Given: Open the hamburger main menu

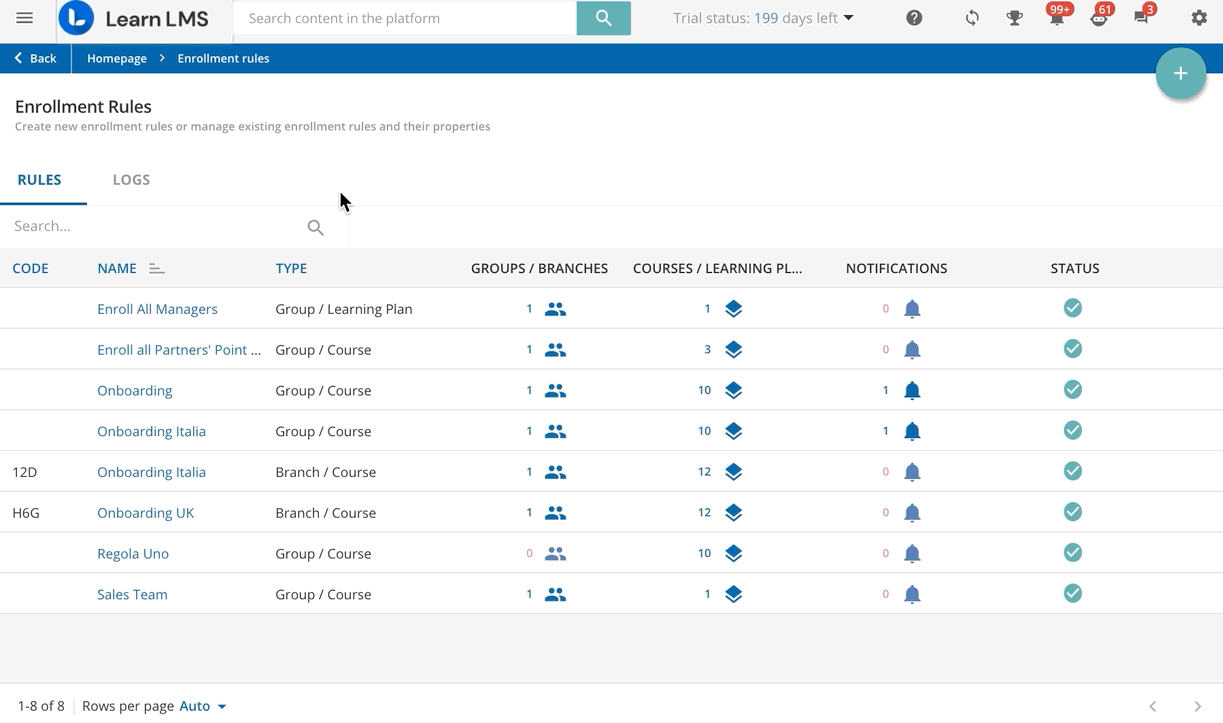Looking at the screenshot, I should coord(24,18).
